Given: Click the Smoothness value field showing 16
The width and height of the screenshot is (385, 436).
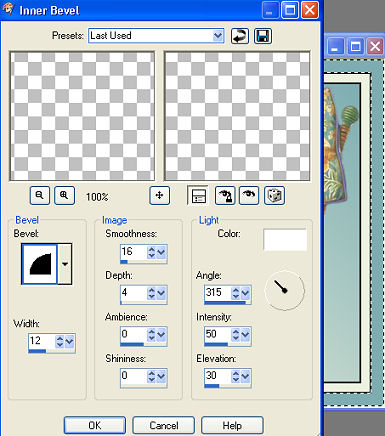Looking at the screenshot, I should [x=134, y=252].
